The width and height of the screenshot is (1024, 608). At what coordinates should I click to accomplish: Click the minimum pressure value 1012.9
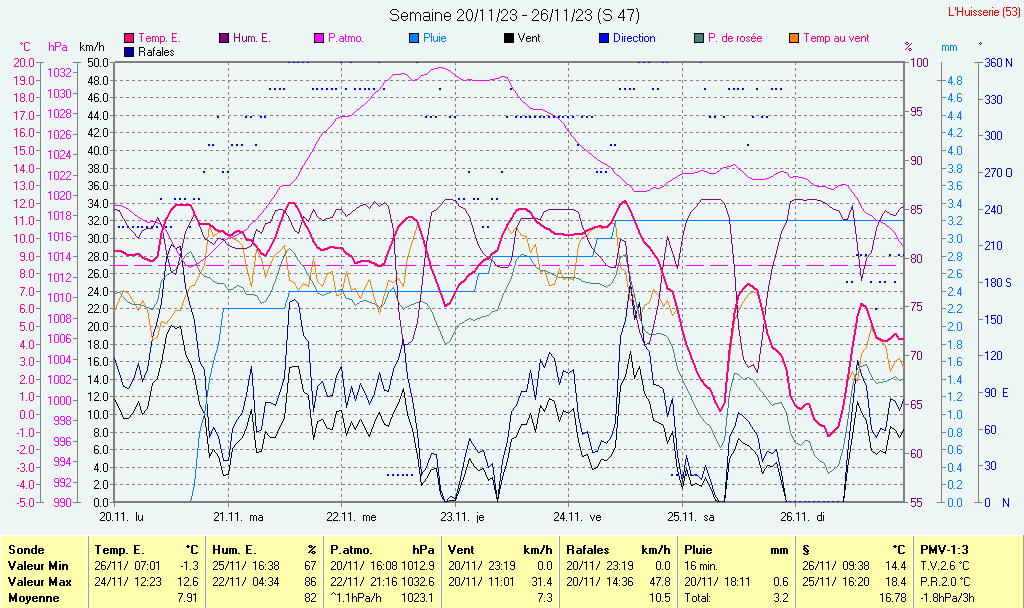(x=419, y=566)
